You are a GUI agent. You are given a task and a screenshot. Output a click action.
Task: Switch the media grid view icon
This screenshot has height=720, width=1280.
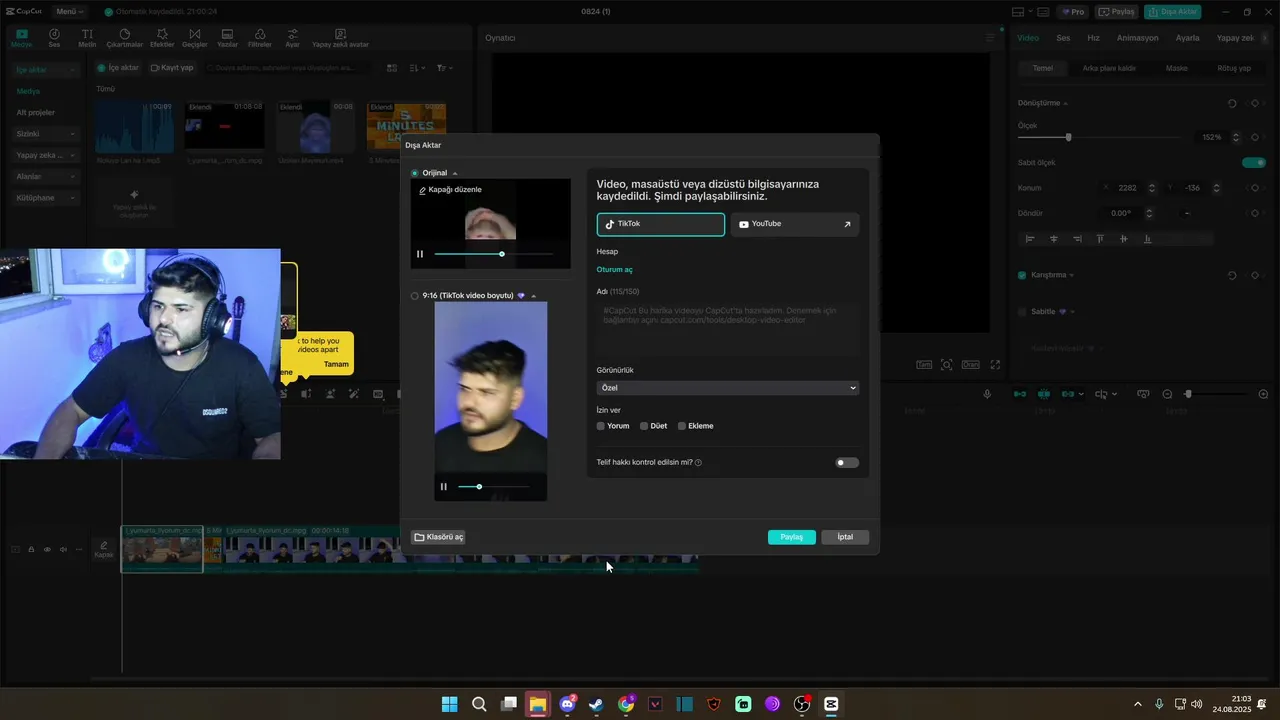click(392, 68)
